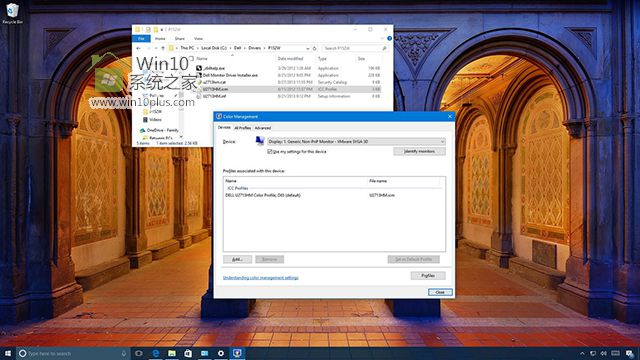
Task: Switch to the Advanced tab in Color Management
Action: (263, 128)
